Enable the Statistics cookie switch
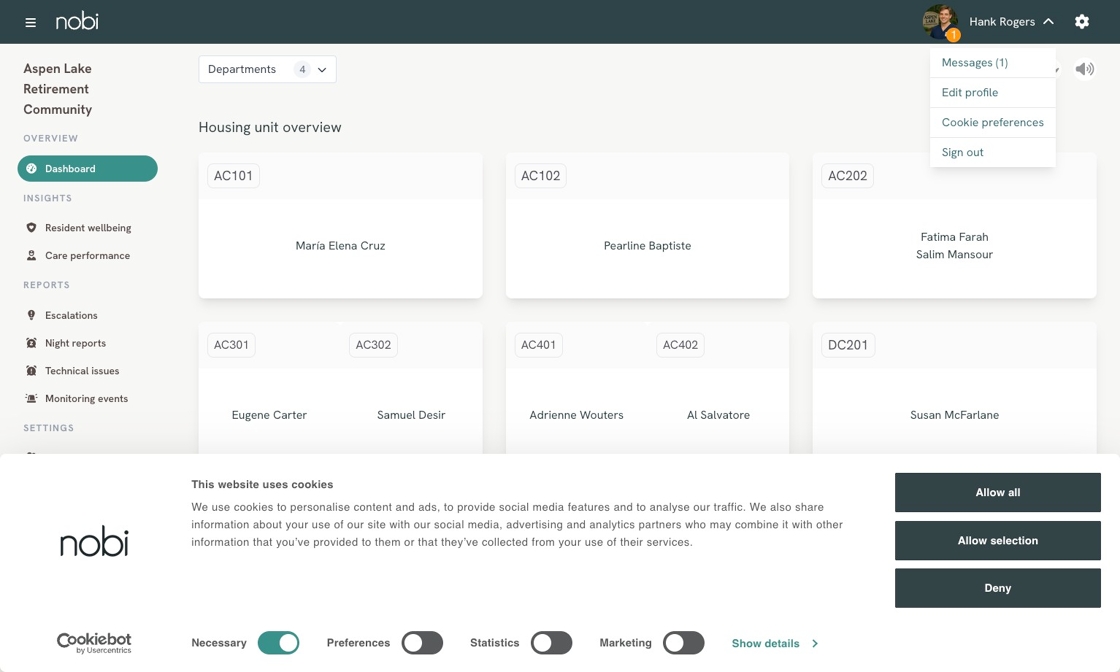This screenshot has width=1120, height=672. [x=551, y=643]
